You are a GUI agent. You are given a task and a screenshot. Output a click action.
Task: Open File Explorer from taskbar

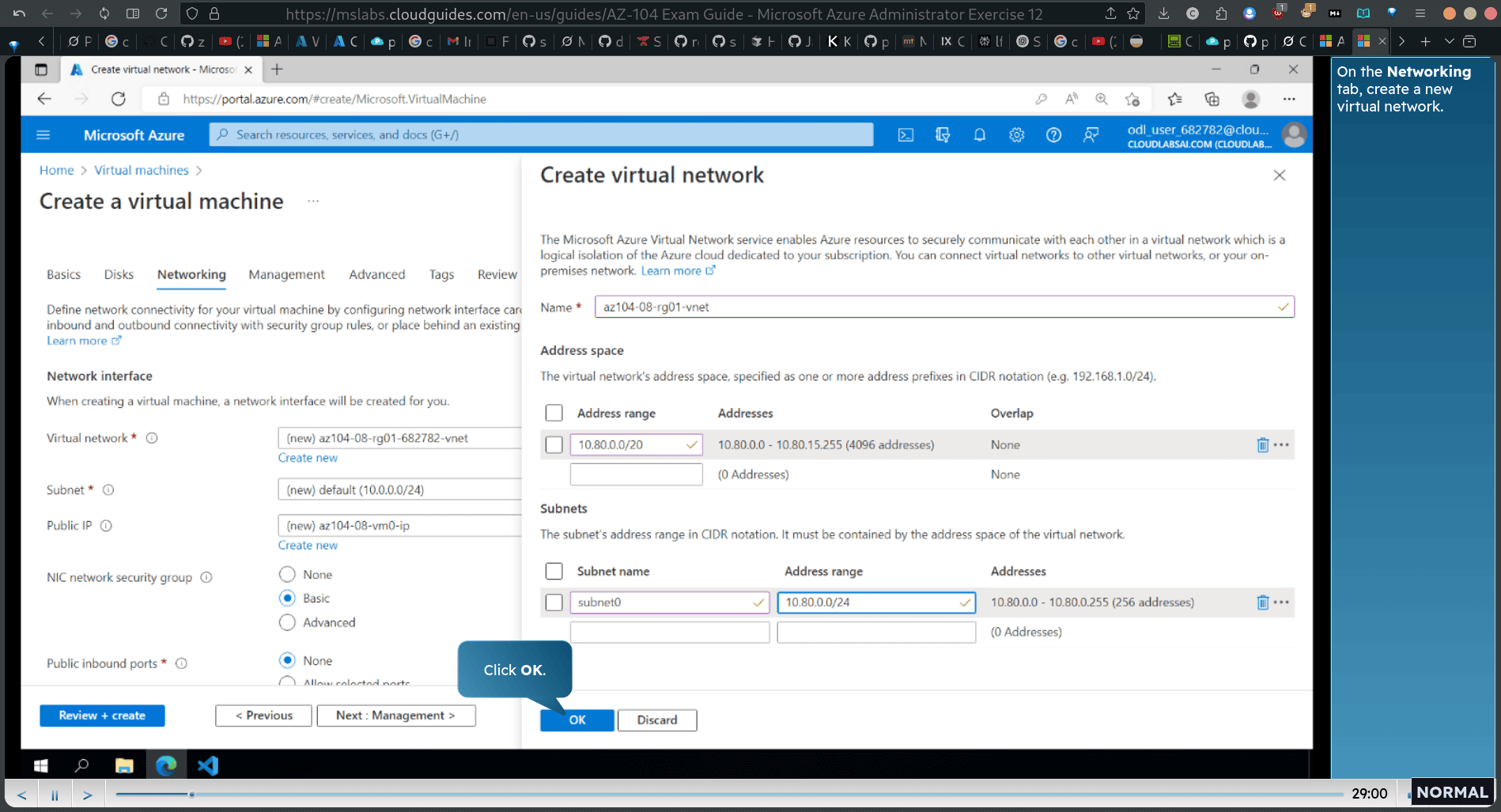click(124, 765)
